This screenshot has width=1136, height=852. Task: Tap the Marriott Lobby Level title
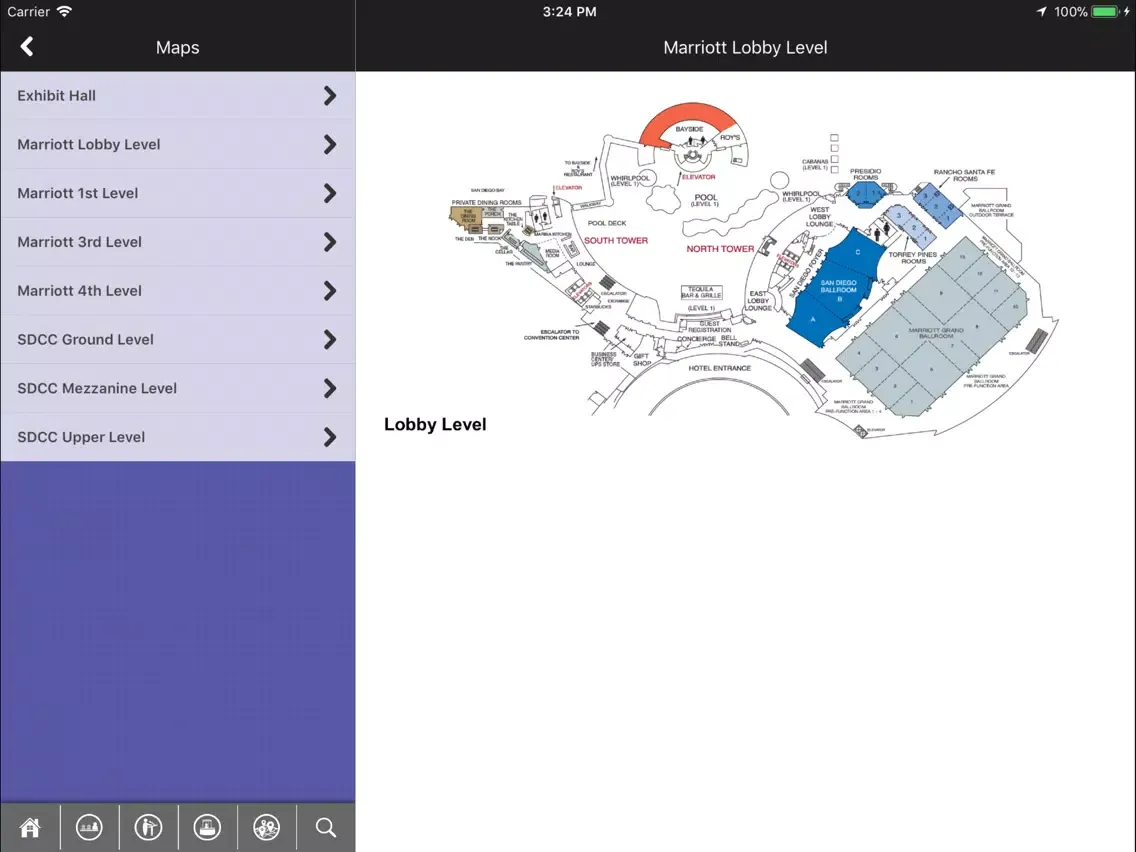745,48
